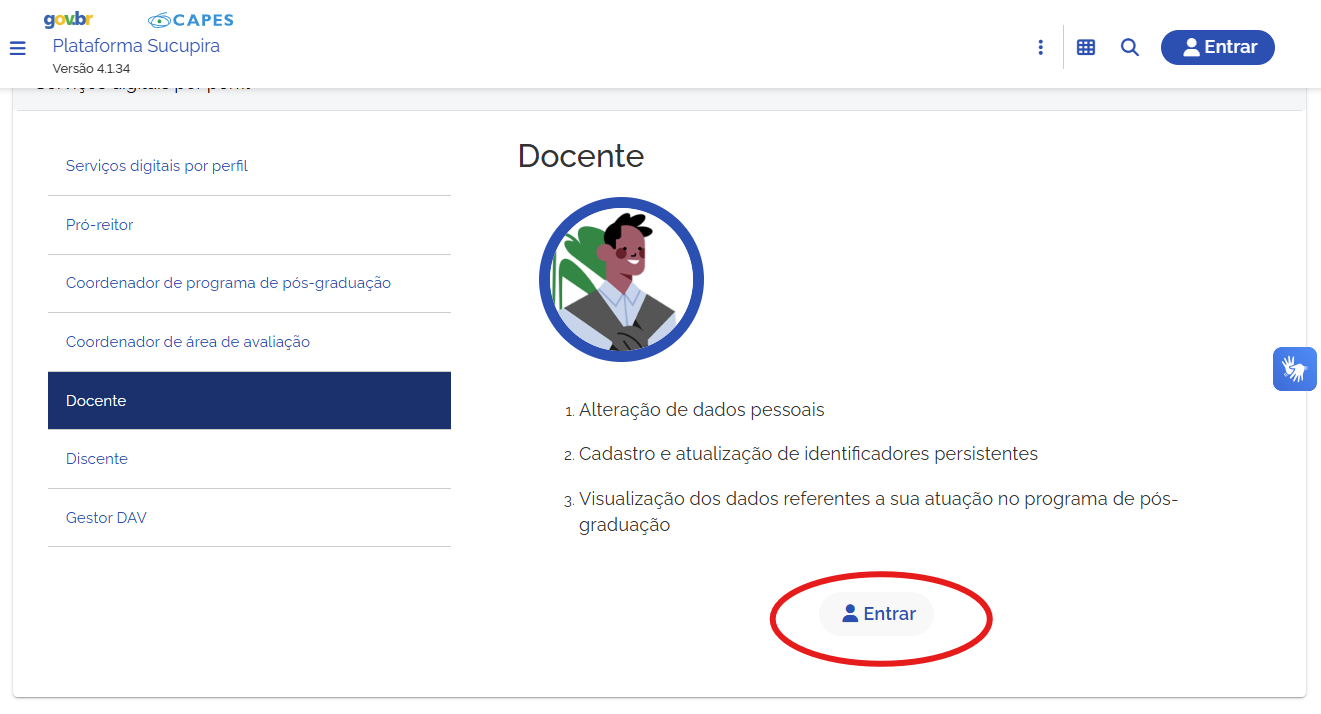Click the Alteração de dados pessoais list item

pos(701,410)
